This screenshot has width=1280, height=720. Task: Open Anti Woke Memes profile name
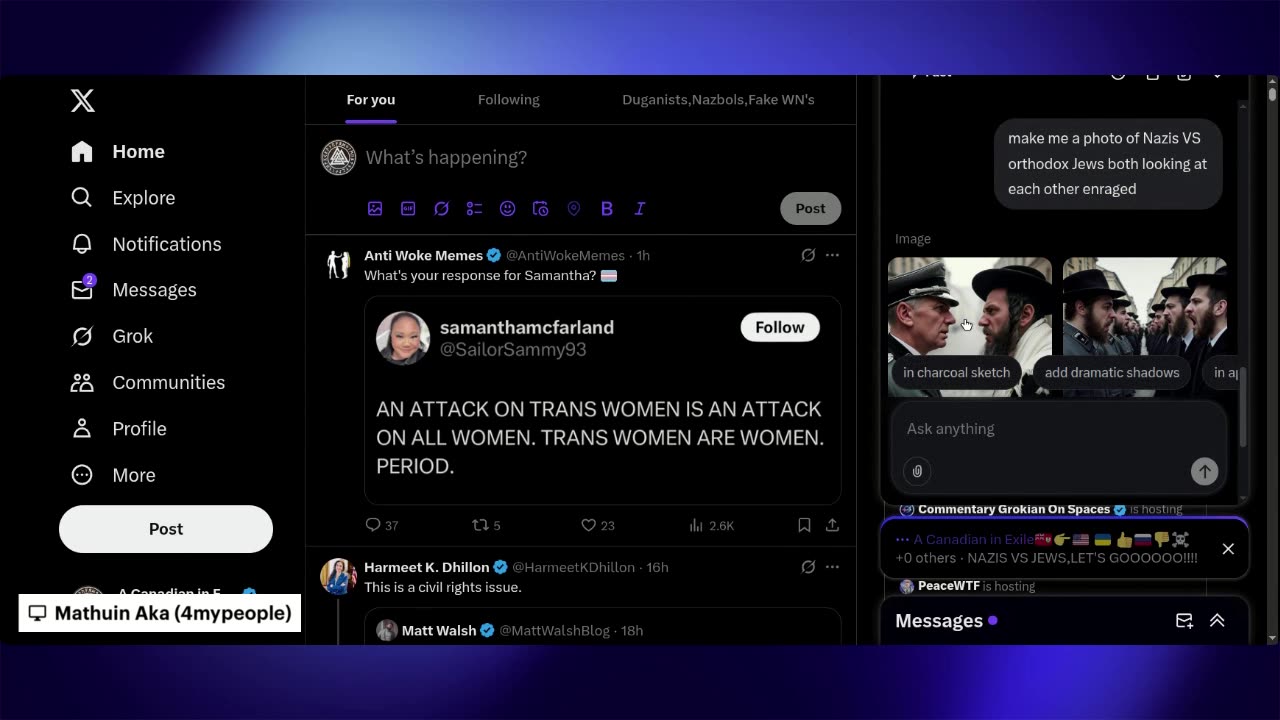click(x=423, y=255)
